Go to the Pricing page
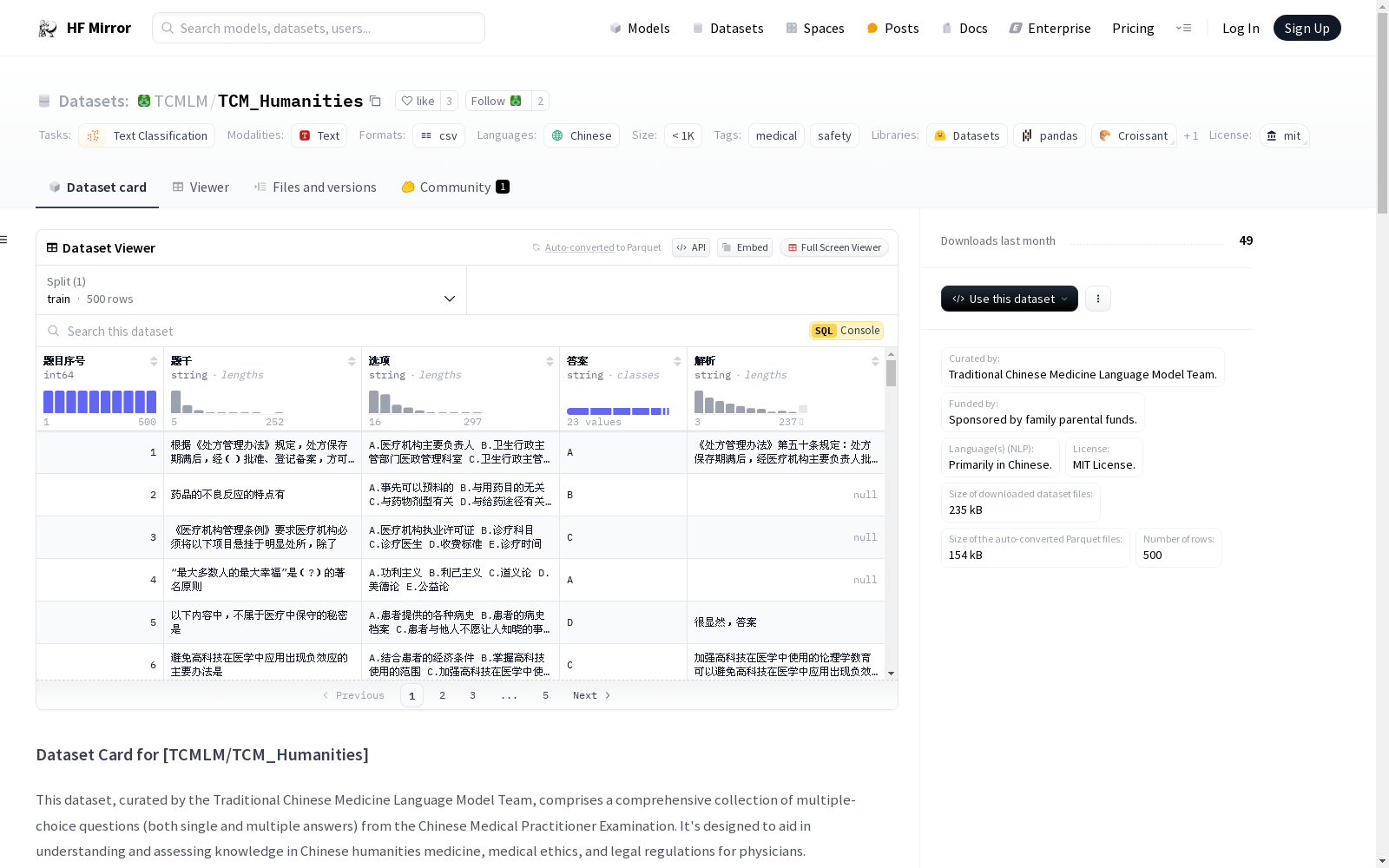1389x868 pixels. point(1133,29)
